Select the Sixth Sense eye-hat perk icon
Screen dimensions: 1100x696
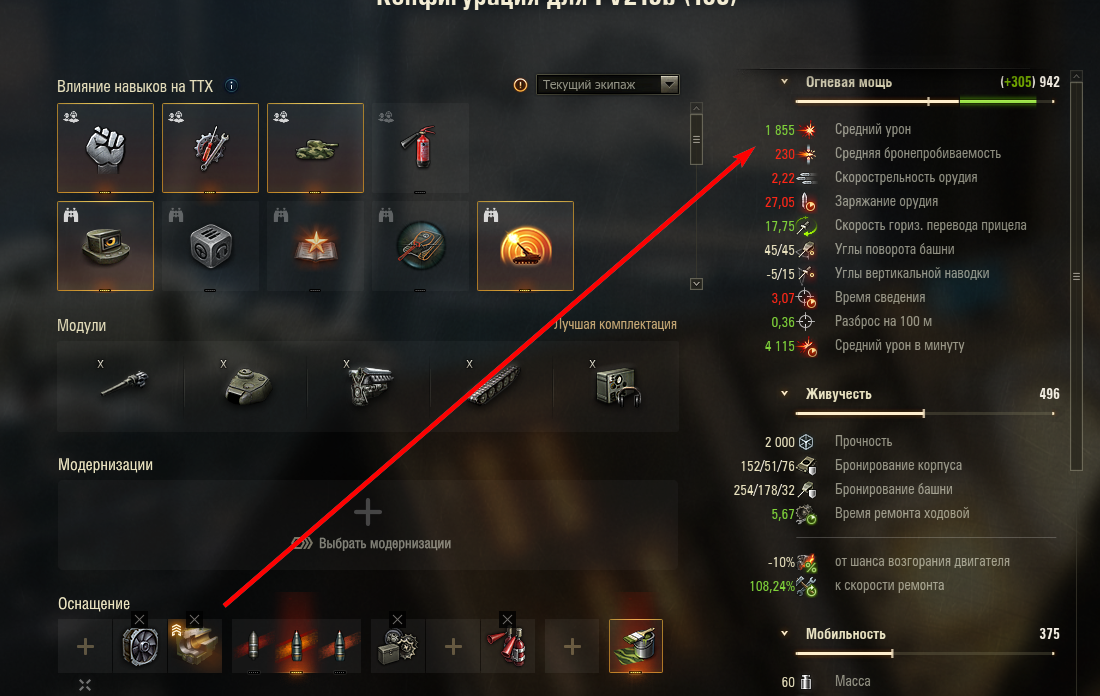pos(105,246)
